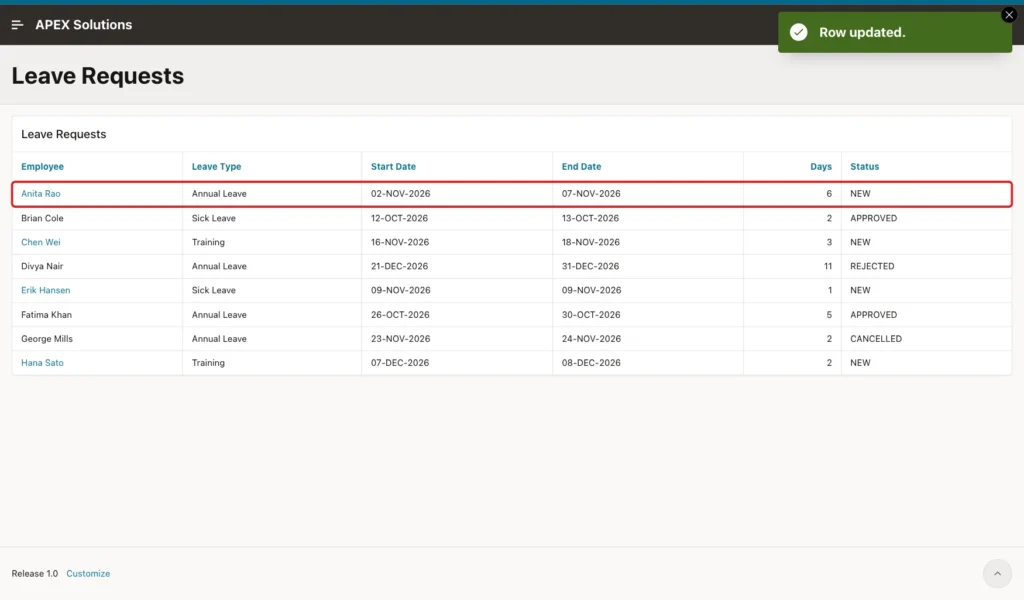Click Fatima Khan's days value 5

coord(829,315)
